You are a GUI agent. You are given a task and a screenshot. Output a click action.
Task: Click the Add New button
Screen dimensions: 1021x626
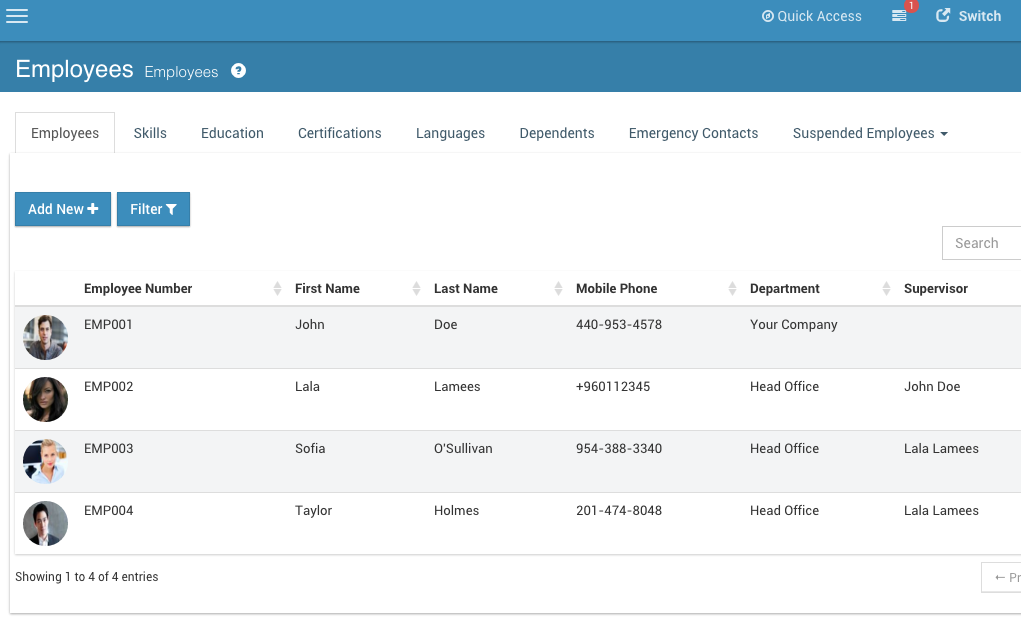coord(62,209)
